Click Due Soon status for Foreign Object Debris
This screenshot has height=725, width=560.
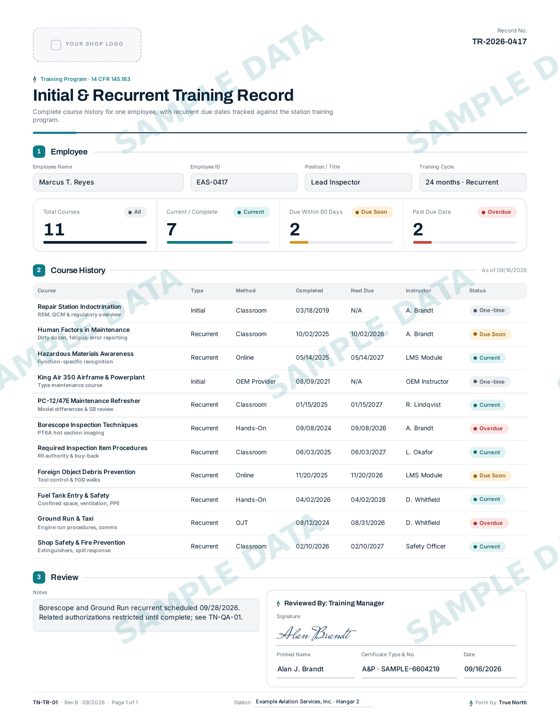[x=489, y=475]
